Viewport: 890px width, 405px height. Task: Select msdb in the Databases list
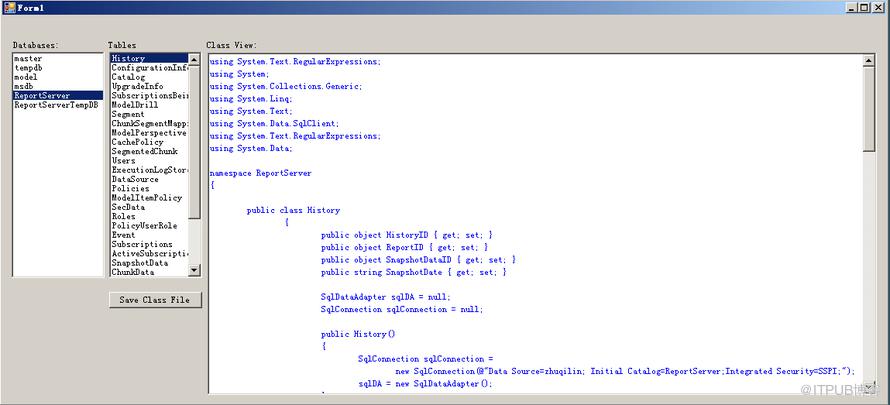coord(58,86)
